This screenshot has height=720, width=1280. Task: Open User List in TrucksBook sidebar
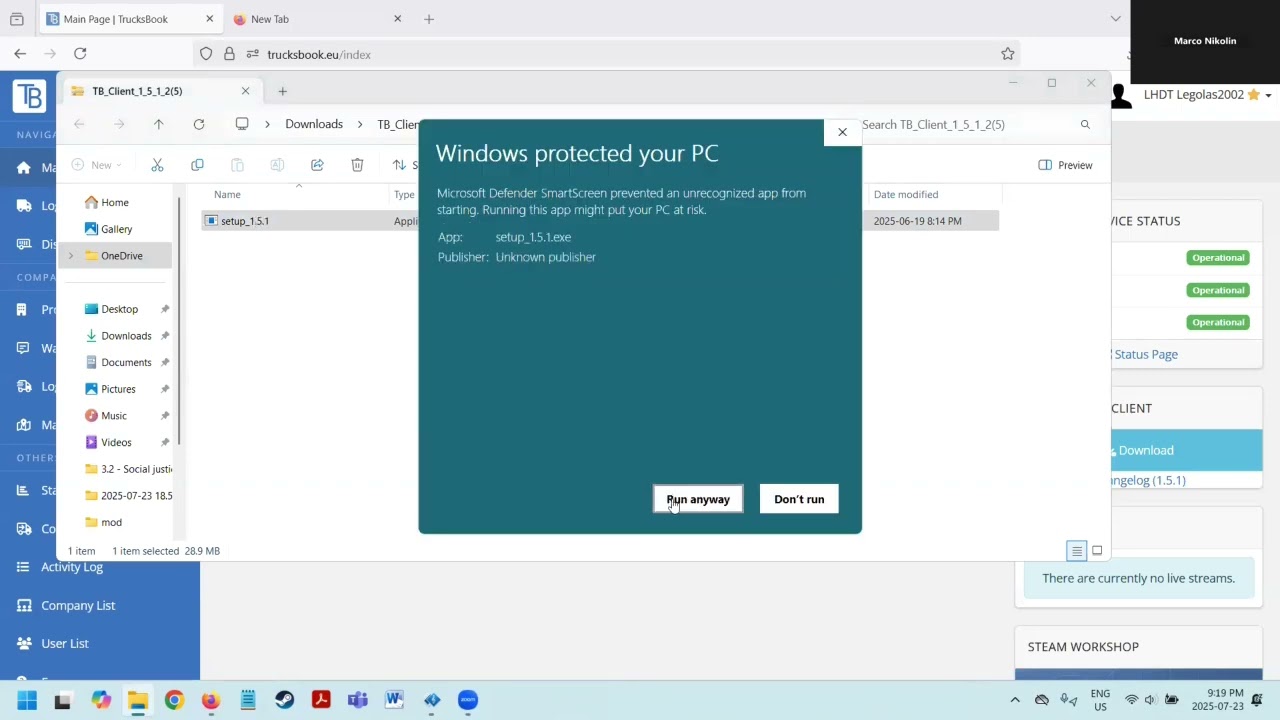pos(65,643)
